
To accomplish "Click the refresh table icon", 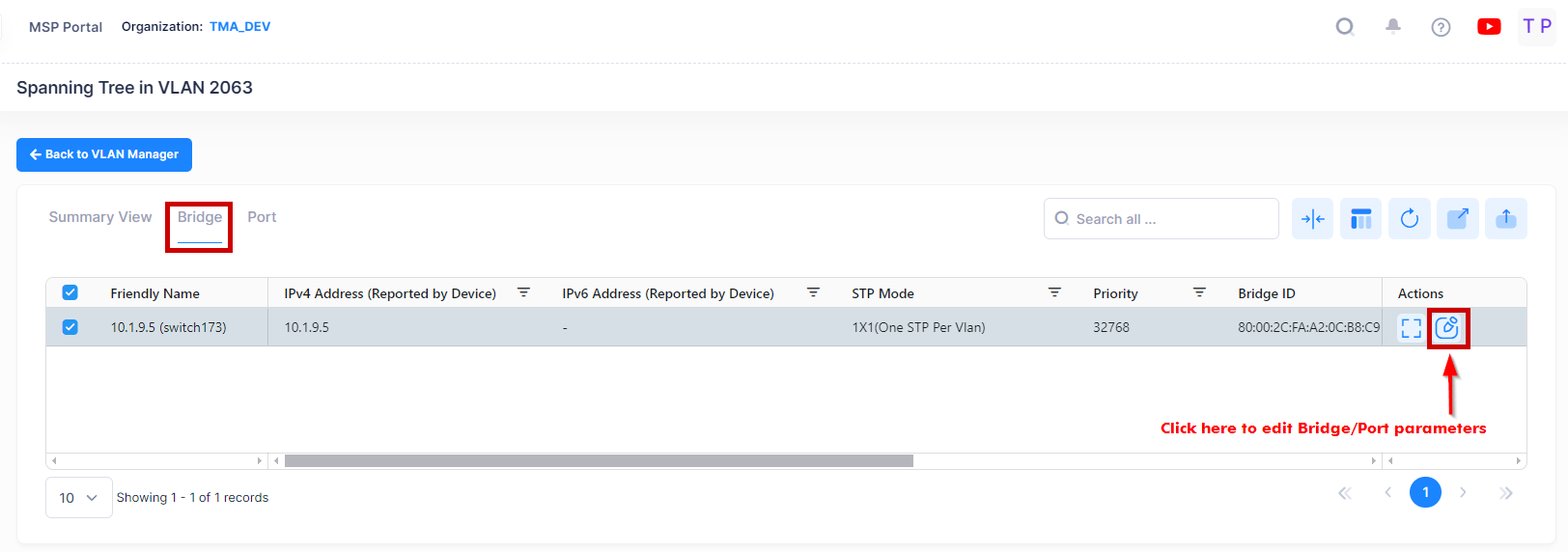I will [x=1409, y=219].
